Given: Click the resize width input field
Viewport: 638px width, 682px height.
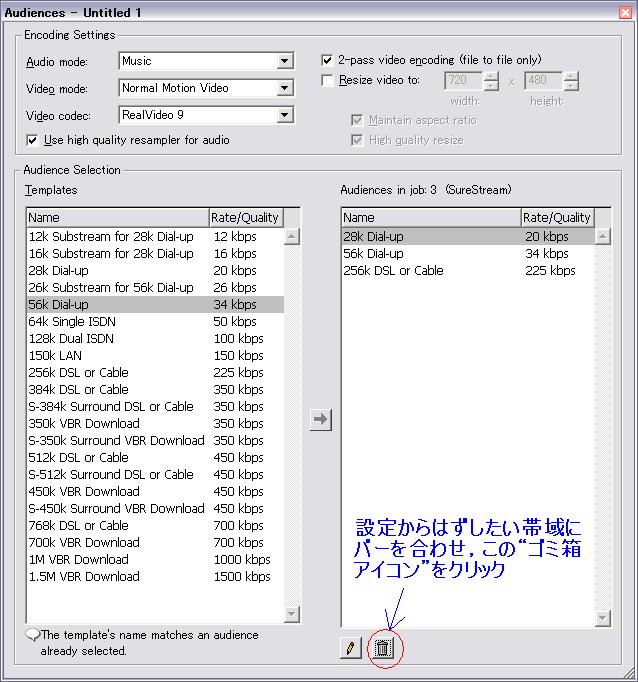Looking at the screenshot, I should [x=463, y=80].
